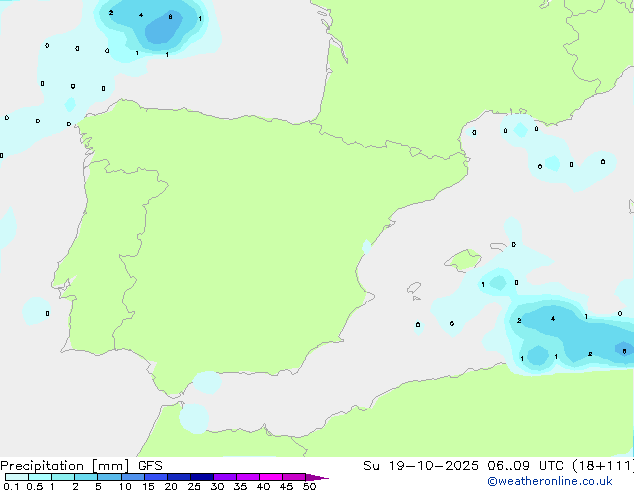Screen dimensions: 634x490
Task: Click the 0.1 mm legend color box
Action: tap(17, 477)
